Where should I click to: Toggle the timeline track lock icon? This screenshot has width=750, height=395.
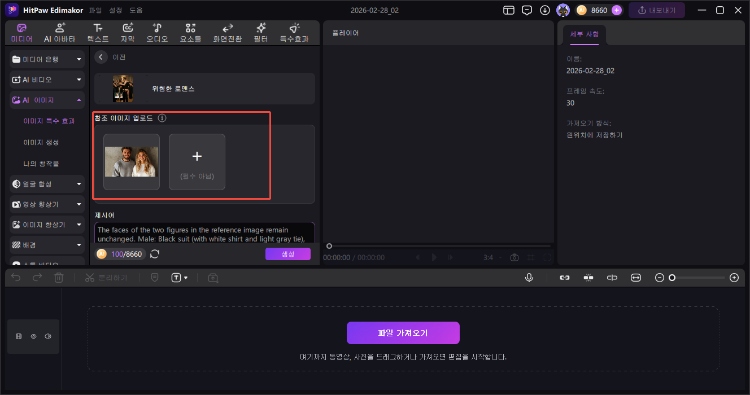[19, 336]
